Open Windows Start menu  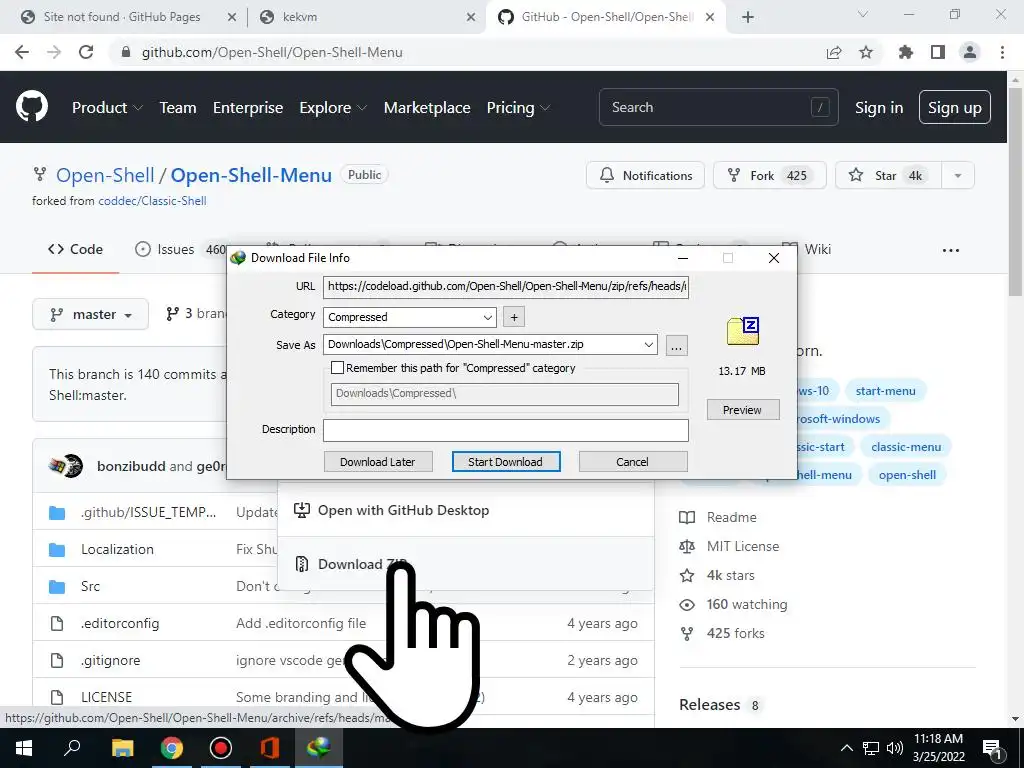[24, 748]
